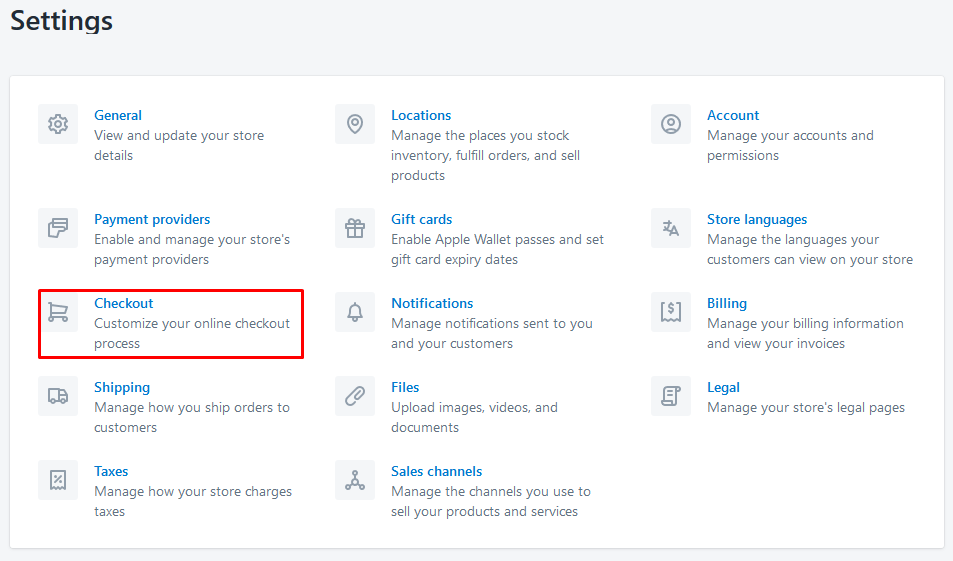Image resolution: width=953 pixels, height=561 pixels.
Task: Click 'Manage how you ship orders' description
Action: (x=192, y=417)
